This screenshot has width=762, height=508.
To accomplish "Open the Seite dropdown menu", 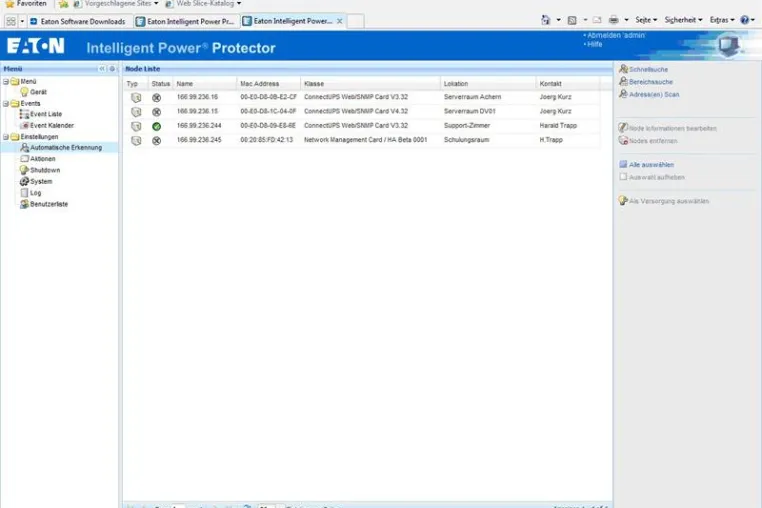I will pyautogui.click(x=646, y=20).
